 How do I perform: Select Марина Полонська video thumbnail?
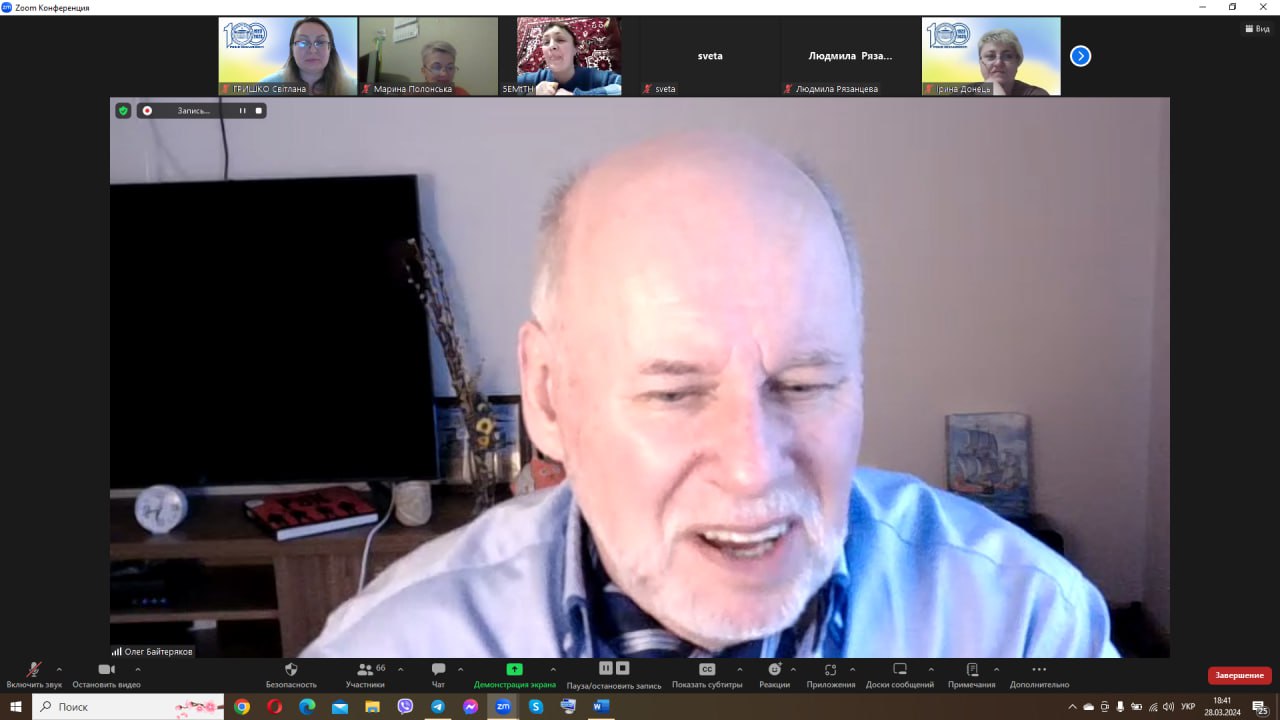click(428, 56)
